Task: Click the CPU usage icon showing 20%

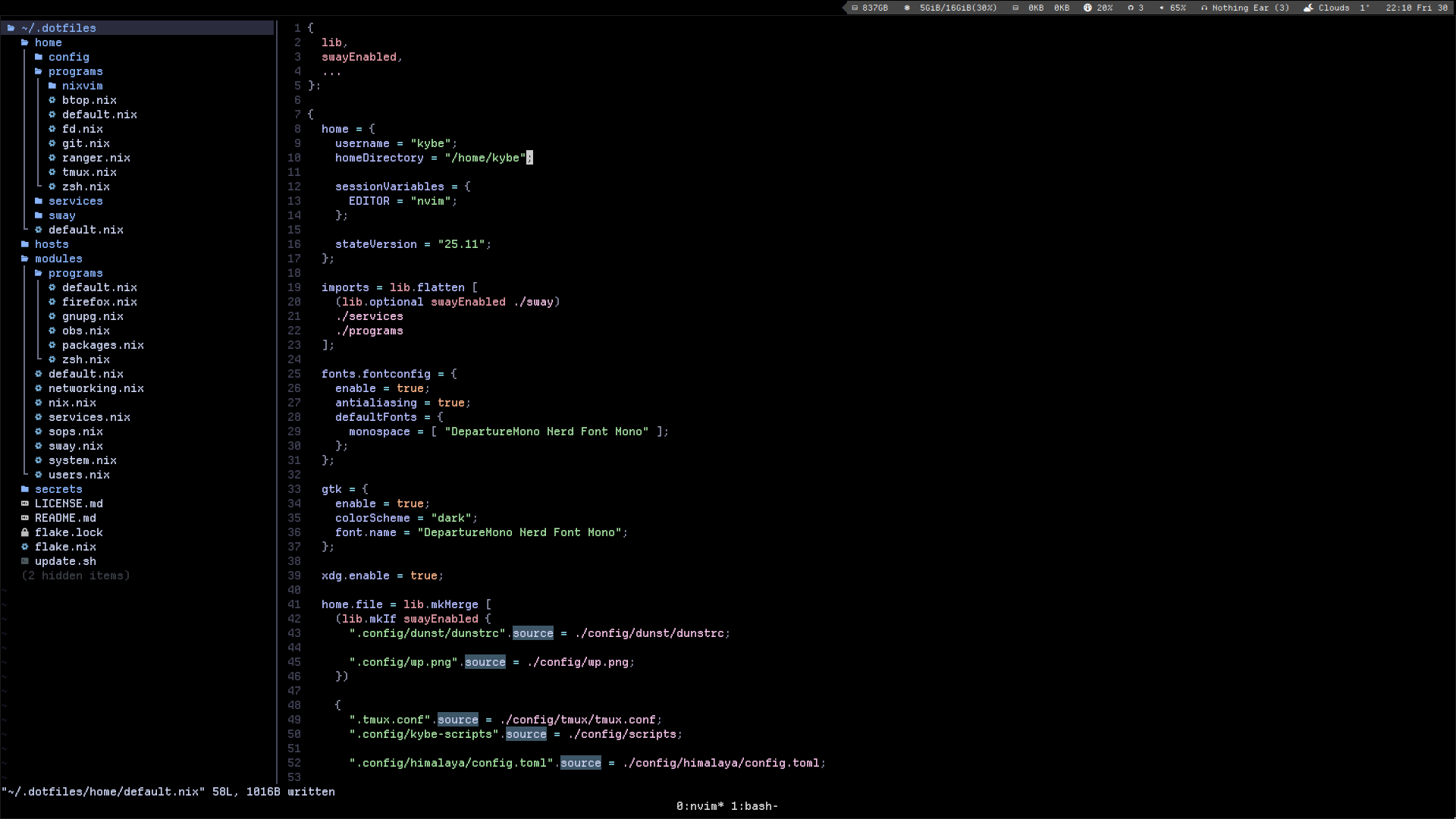Action: tap(1087, 8)
